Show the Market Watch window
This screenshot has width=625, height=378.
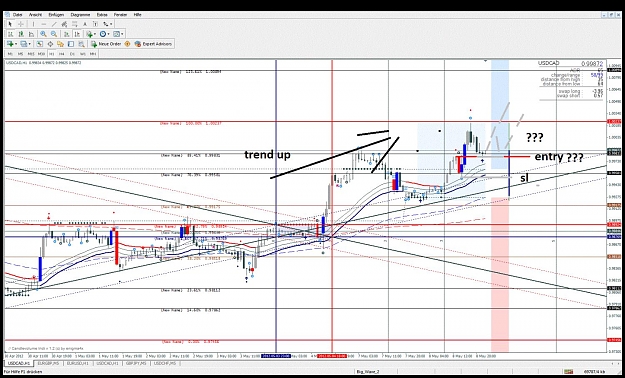pyautogui.click(x=39, y=44)
